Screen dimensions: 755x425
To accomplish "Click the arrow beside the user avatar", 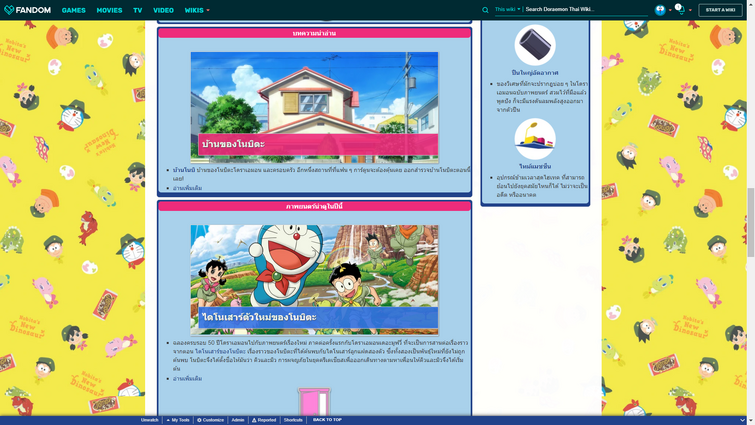I will (x=670, y=10).
